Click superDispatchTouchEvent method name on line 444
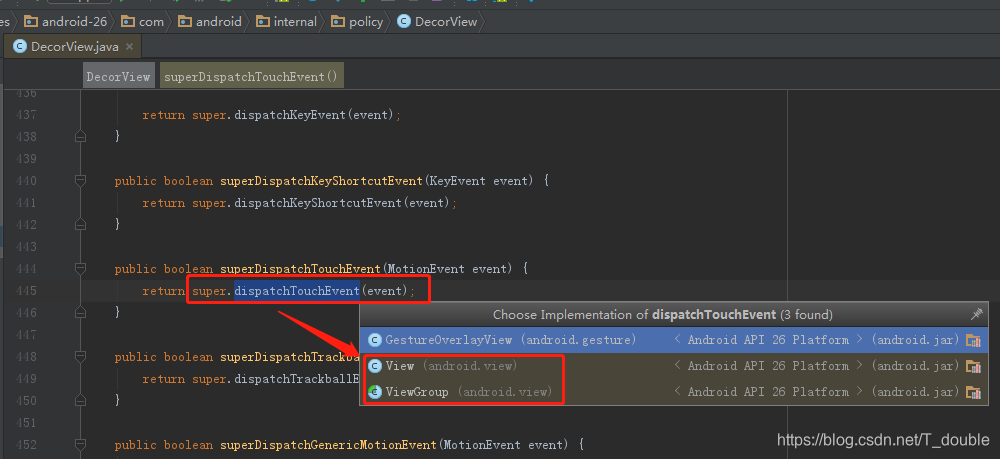This screenshot has width=1000, height=459. click(x=300, y=269)
